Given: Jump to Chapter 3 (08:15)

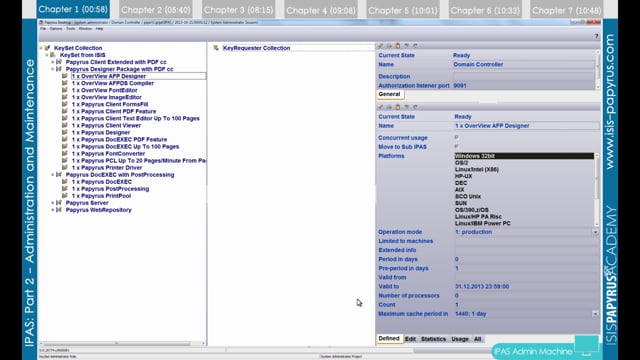Looking at the screenshot, I should 238,10.
